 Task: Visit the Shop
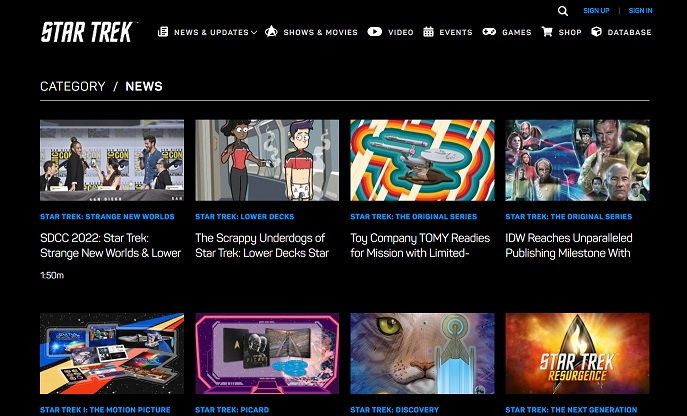click(x=570, y=32)
